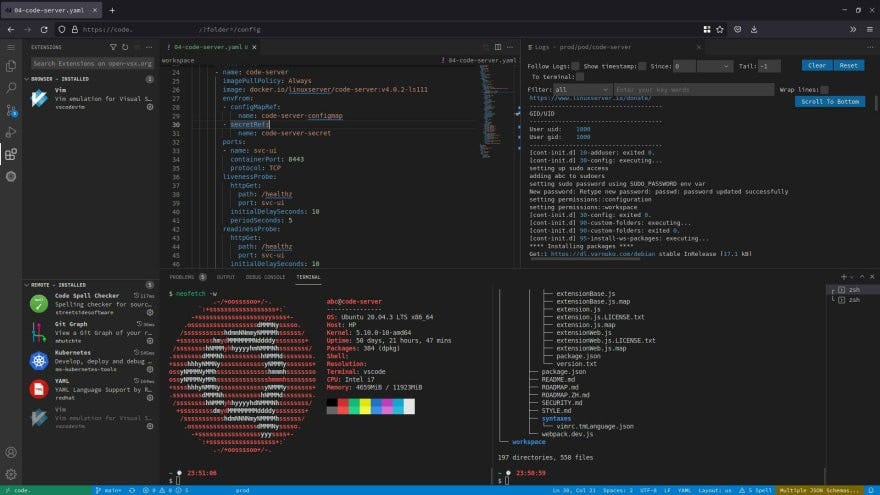This screenshot has height=495, width=880.
Task: Open the linuxserver.io donate link
Action: point(590,98)
